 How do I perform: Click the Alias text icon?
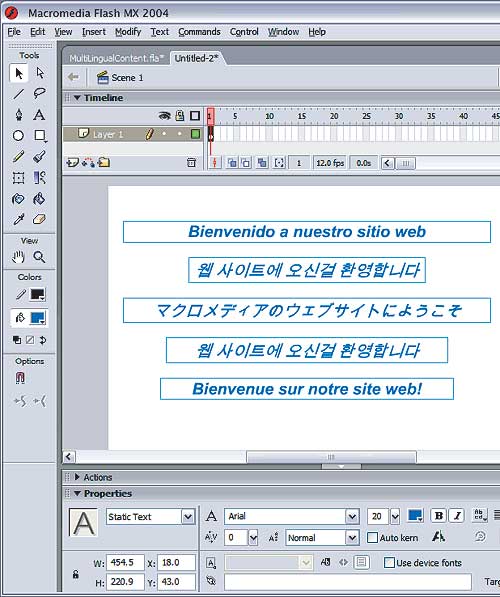point(439,537)
